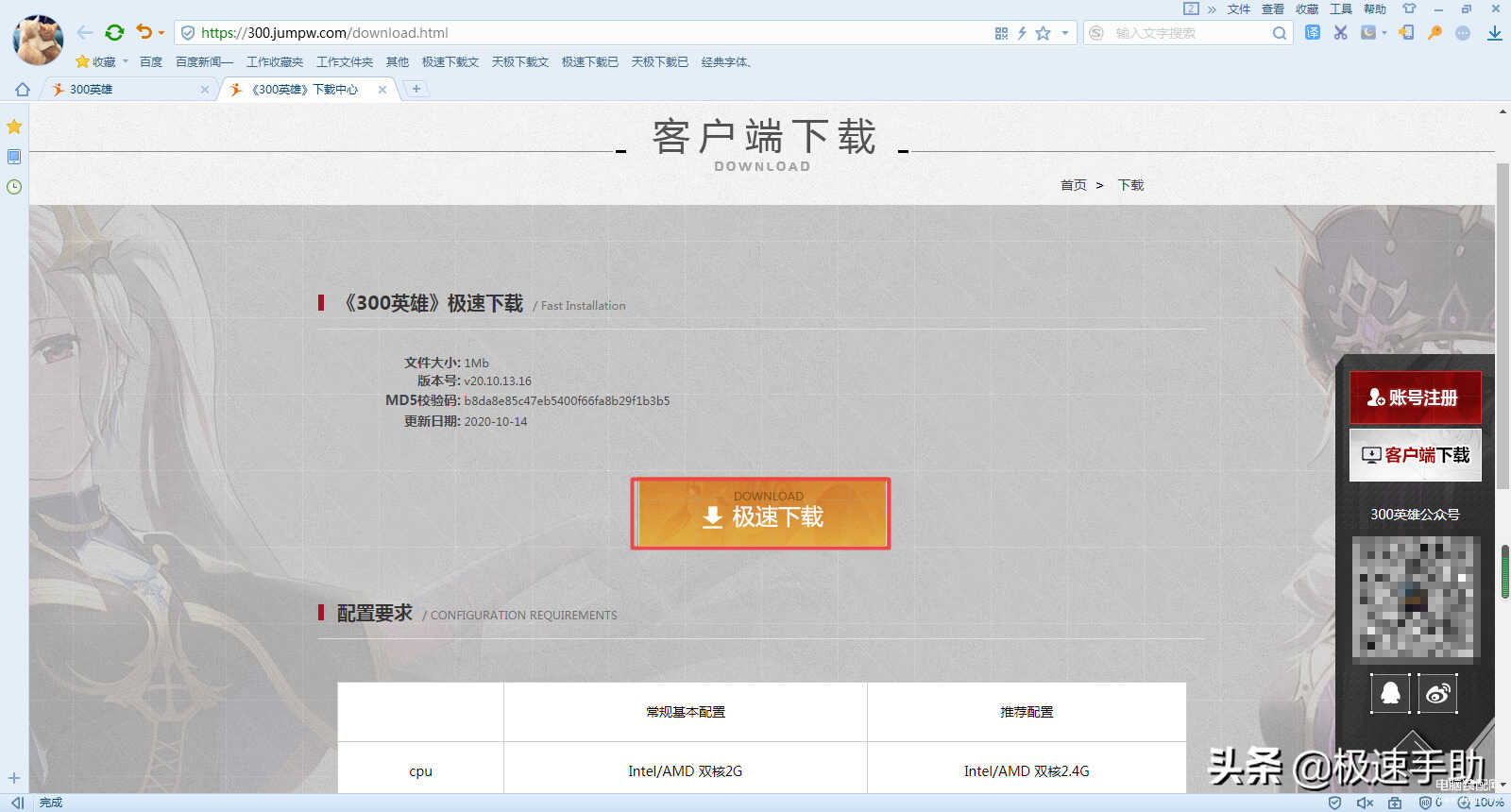Click the orange 极速下载 download button
The width and height of the screenshot is (1511, 812).
(761, 513)
